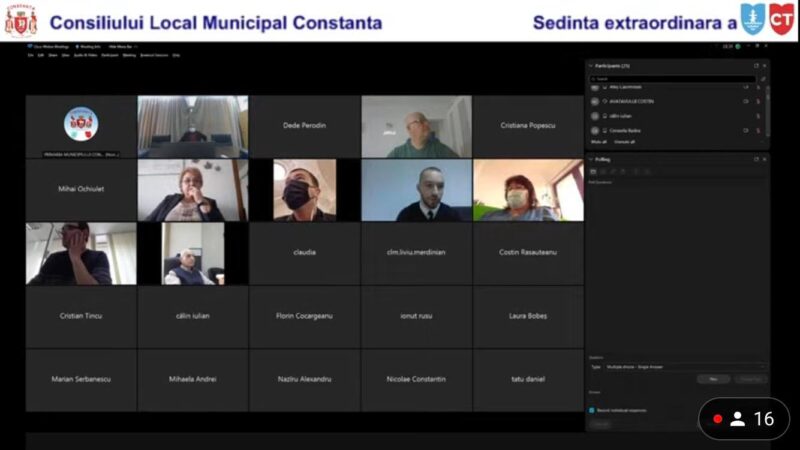This screenshot has width=800, height=450.
Task: Click the new poll icon in Polling toolbar
Action: 593,171
